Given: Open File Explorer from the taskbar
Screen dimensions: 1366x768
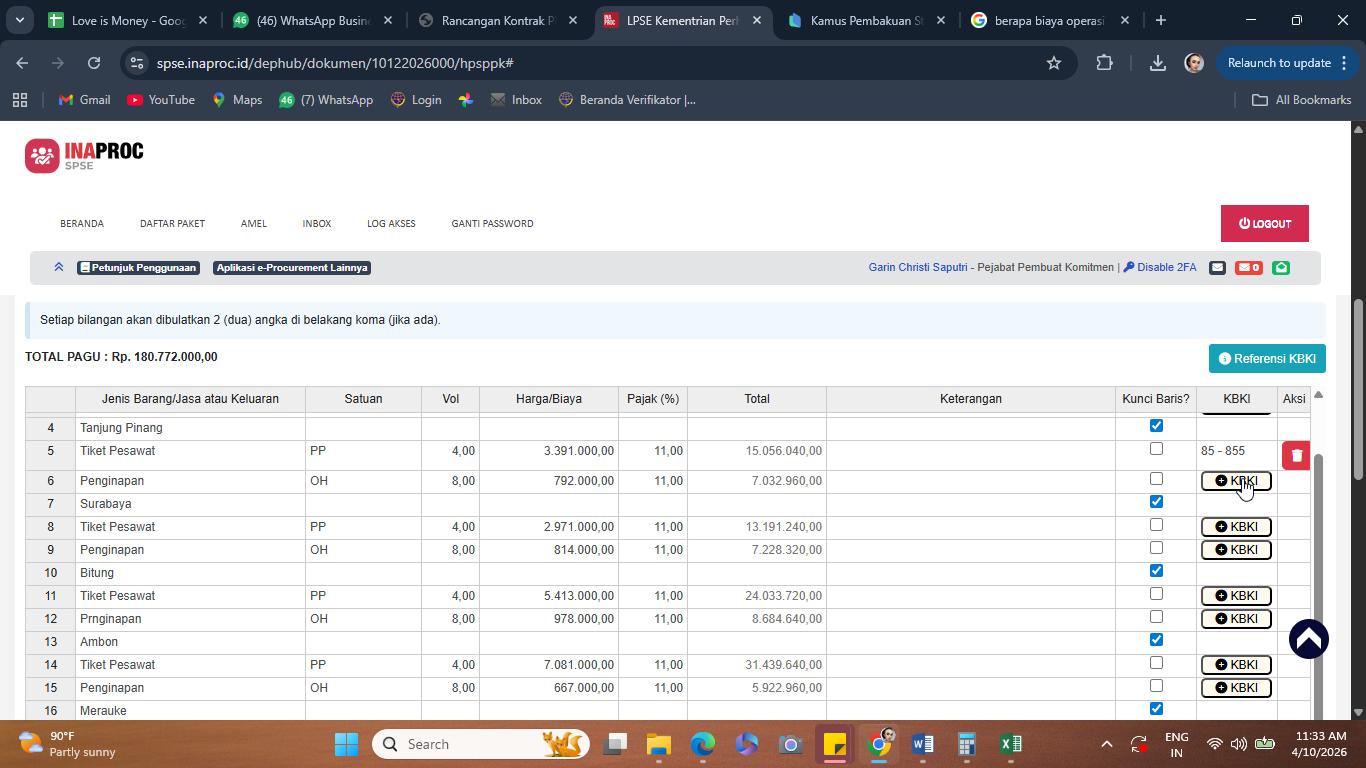Looking at the screenshot, I should (x=658, y=744).
